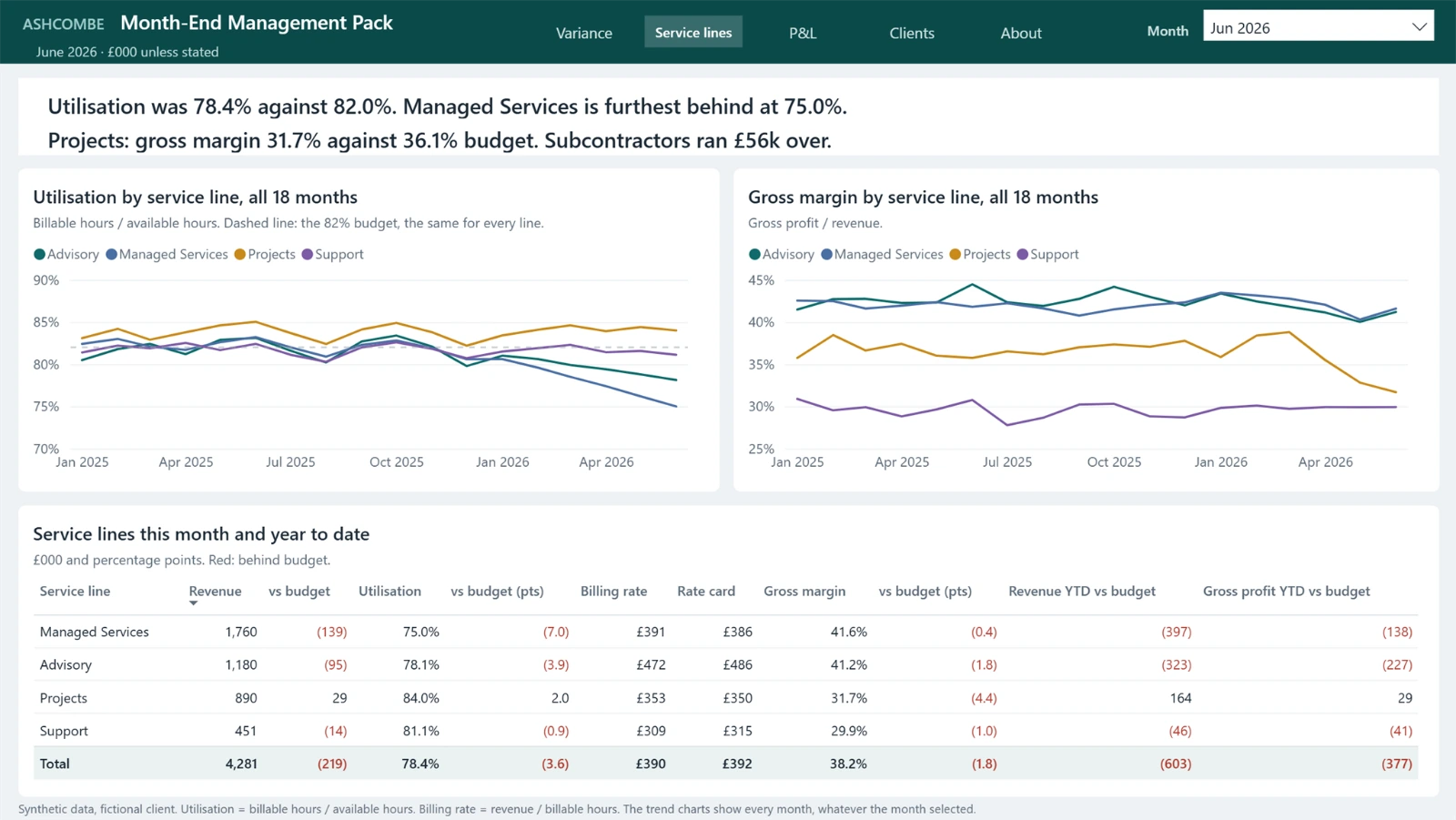1456x820 pixels.
Task: Click Managed Services revenue value 1,760
Action: point(241,632)
